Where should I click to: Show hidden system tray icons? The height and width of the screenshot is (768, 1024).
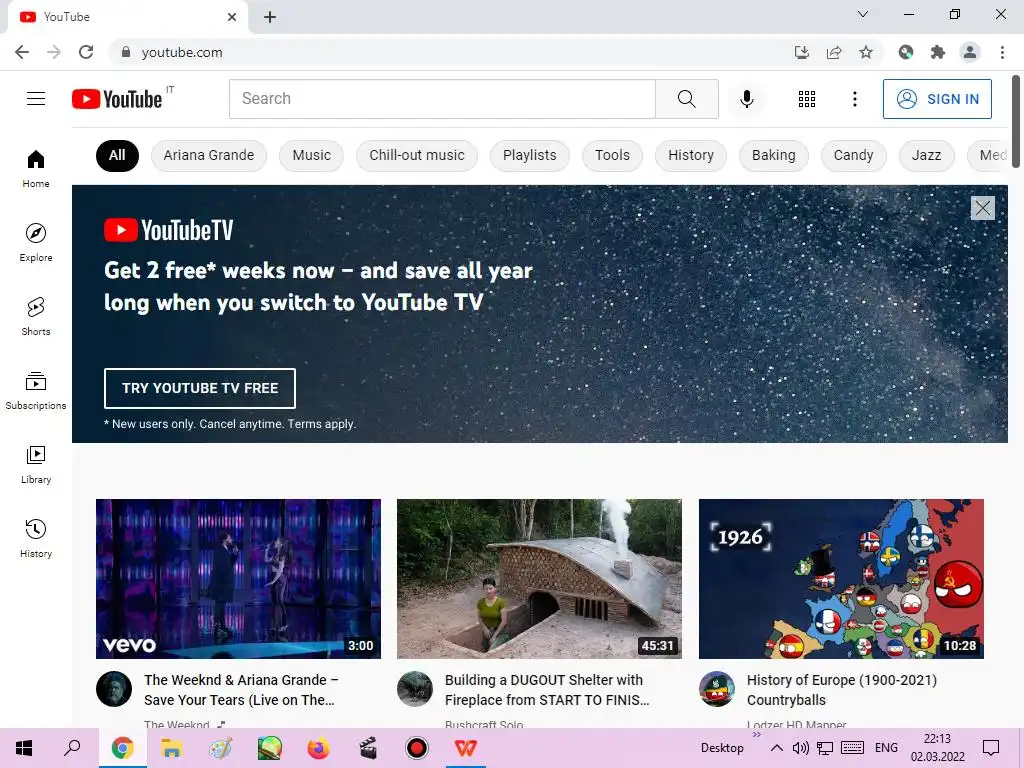tap(776, 748)
